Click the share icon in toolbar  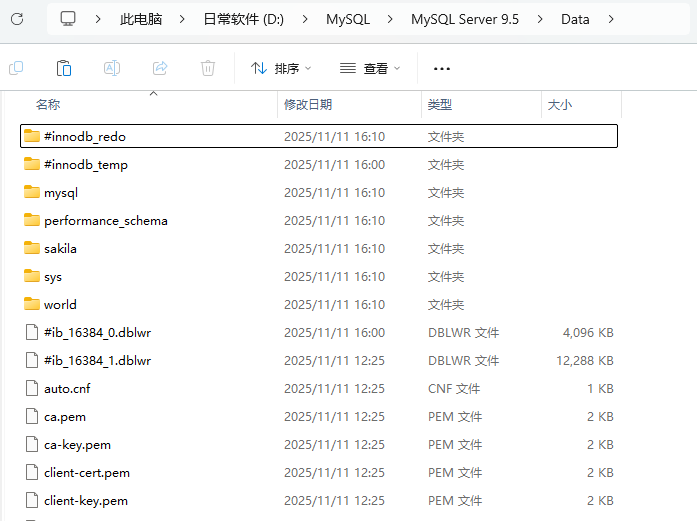(160, 68)
